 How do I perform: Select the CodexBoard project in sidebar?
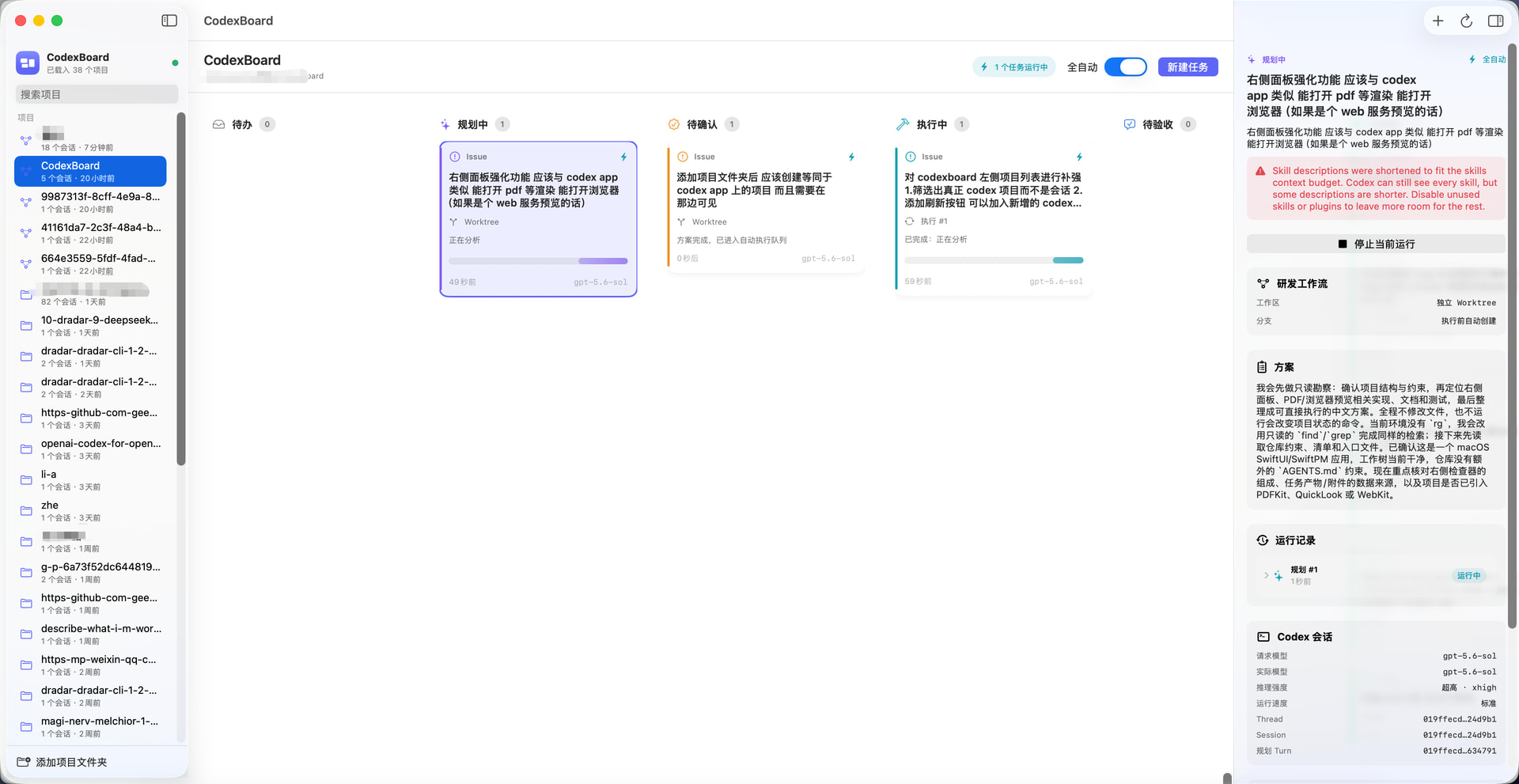(90, 172)
